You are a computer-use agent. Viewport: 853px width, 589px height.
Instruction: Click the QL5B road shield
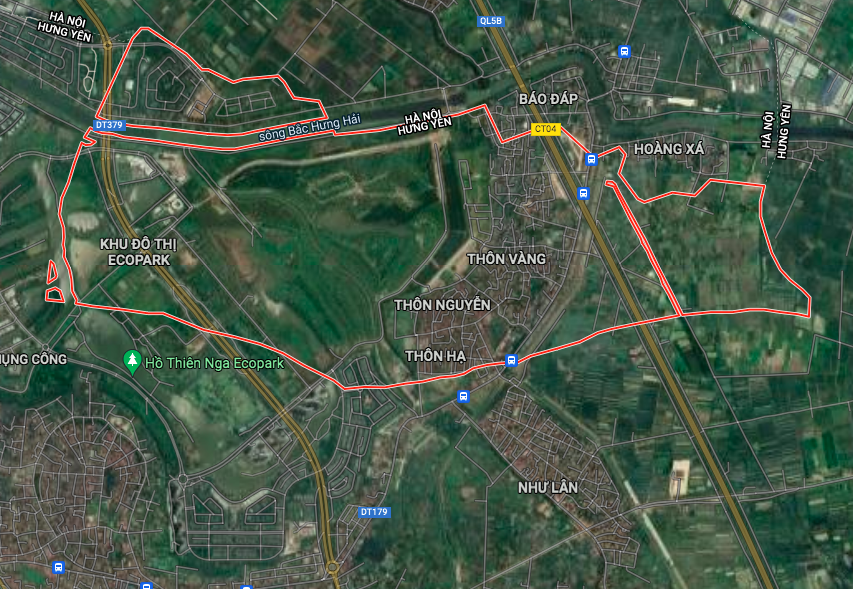click(491, 21)
